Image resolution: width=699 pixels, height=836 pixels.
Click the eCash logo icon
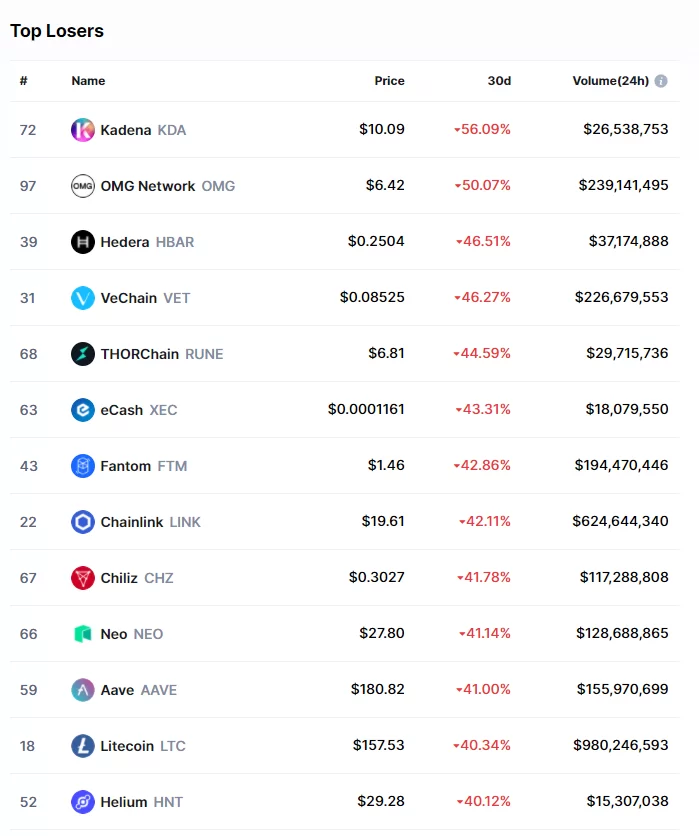click(83, 410)
